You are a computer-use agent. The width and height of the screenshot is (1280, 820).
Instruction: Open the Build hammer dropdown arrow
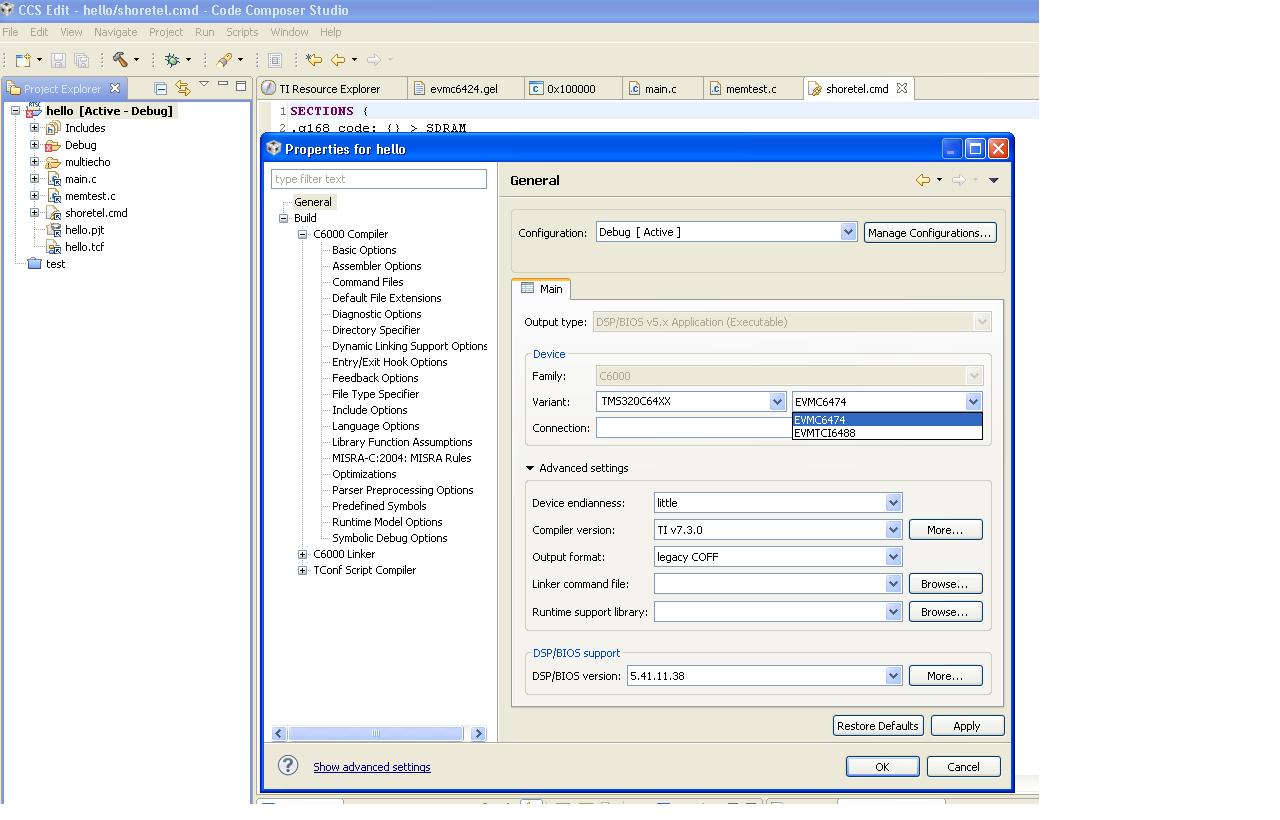tap(136, 60)
